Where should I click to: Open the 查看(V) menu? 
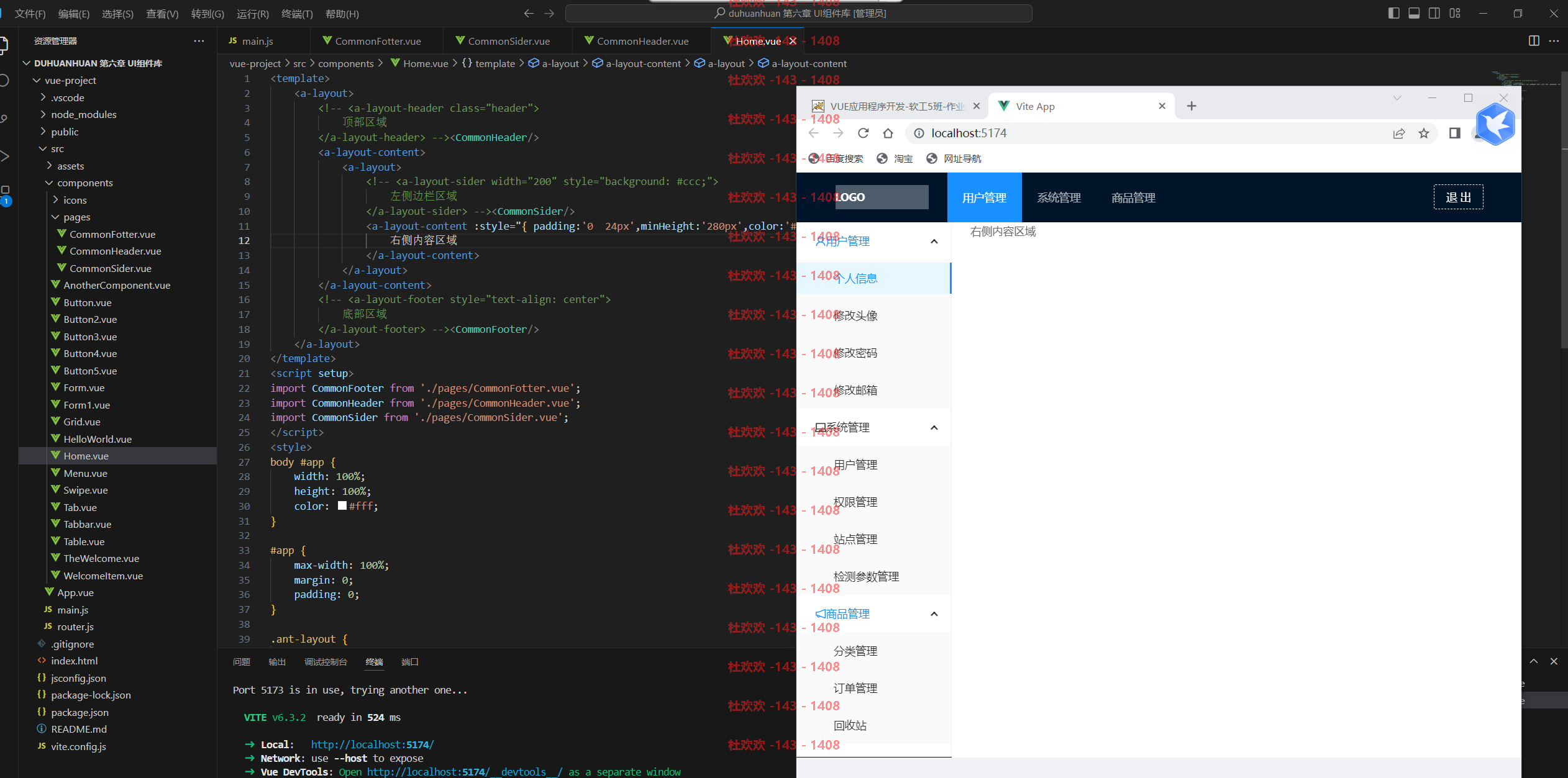[x=162, y=14]
